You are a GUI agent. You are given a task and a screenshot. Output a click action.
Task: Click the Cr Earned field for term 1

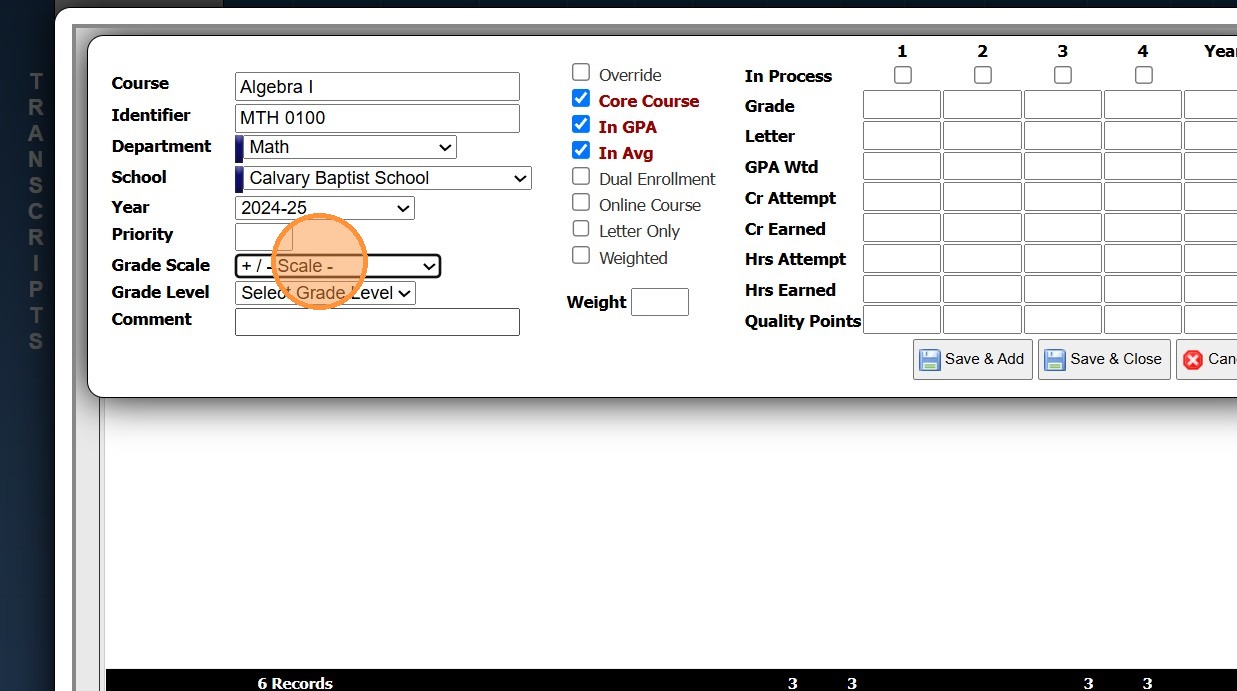[902, 228]
